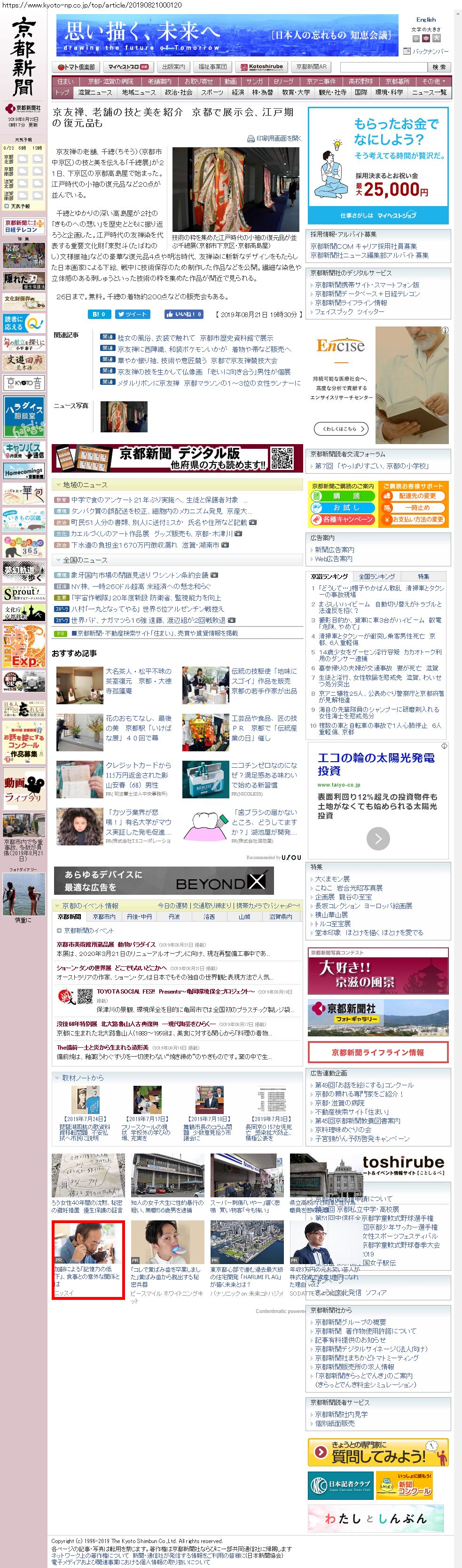462x1568 pixels.
Task: Expand the 京都のイベント情報 section arrow
Action: (x=57, y=906)
